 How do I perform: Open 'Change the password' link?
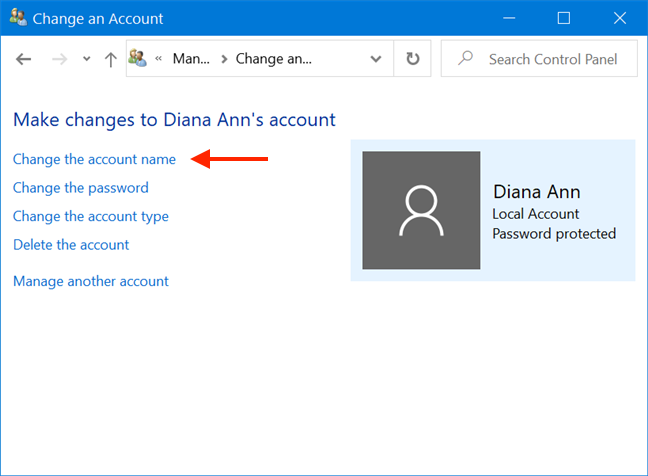(x=81, y=188)
